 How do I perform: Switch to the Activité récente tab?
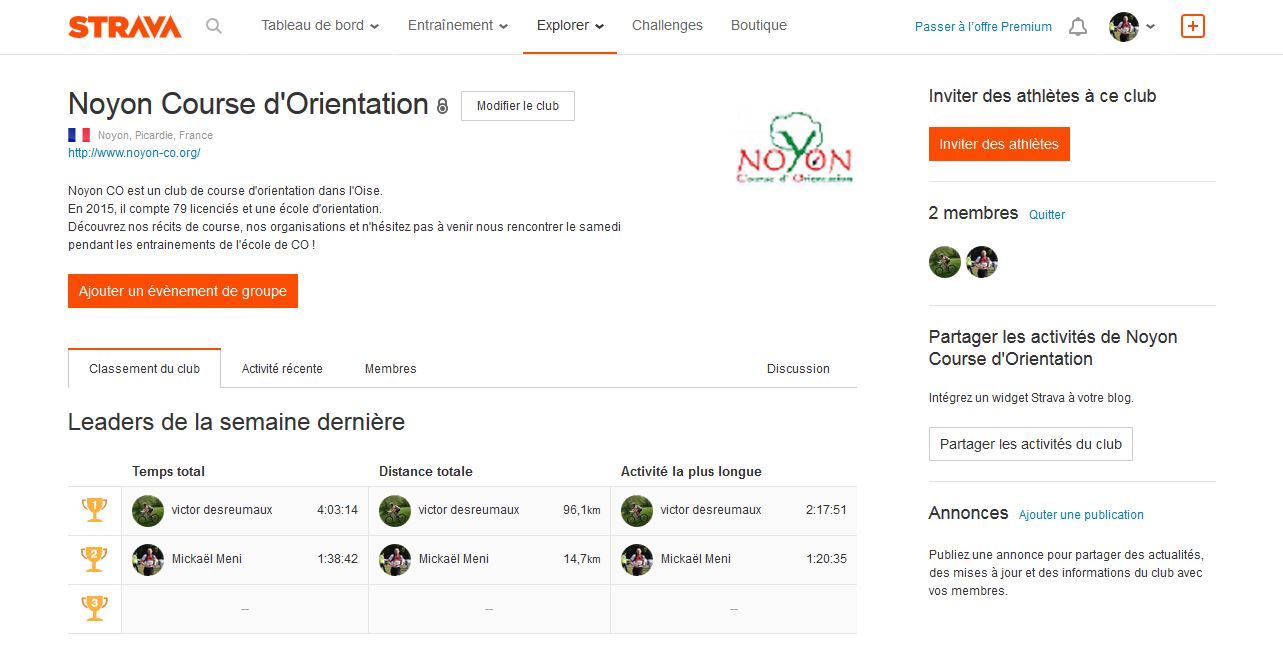point(282,369)
